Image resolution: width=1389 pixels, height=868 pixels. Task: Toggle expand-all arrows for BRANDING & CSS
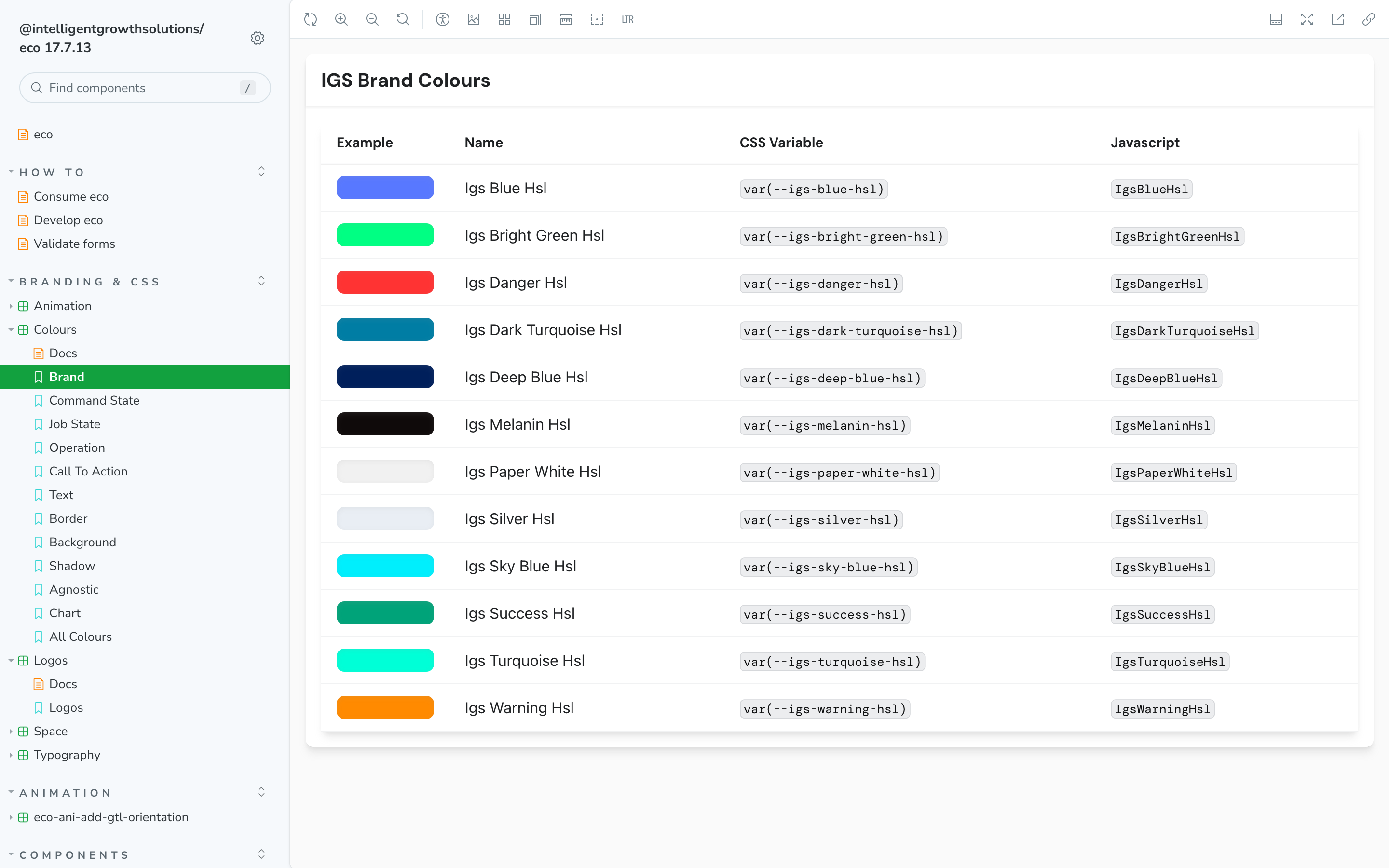(261, 281)
